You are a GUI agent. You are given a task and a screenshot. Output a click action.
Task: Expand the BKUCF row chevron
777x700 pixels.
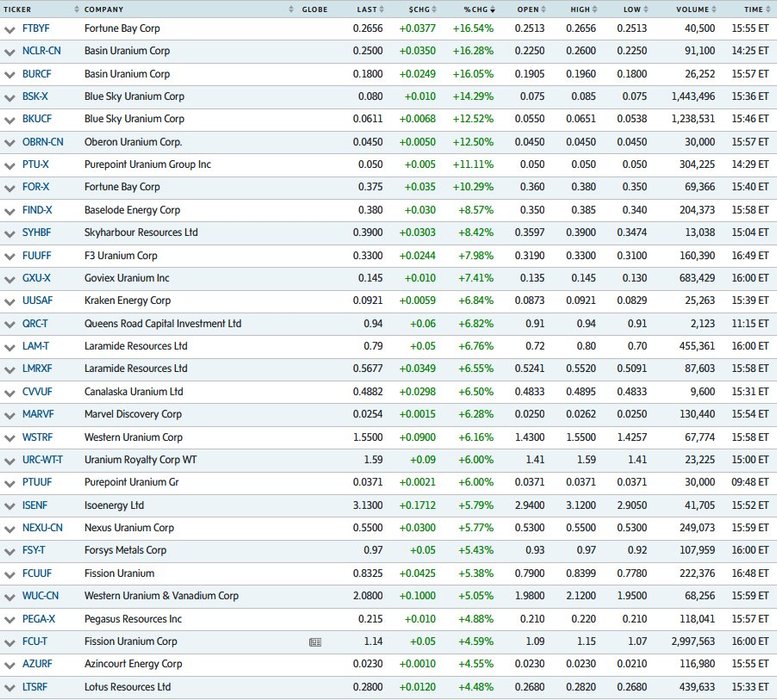[9, 120]
